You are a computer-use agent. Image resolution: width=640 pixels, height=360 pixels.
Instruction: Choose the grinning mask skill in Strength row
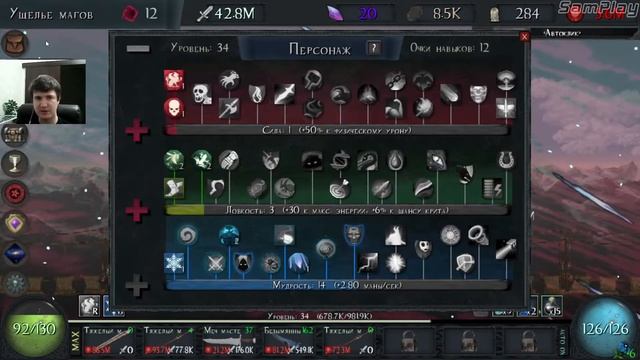[478, 94]
